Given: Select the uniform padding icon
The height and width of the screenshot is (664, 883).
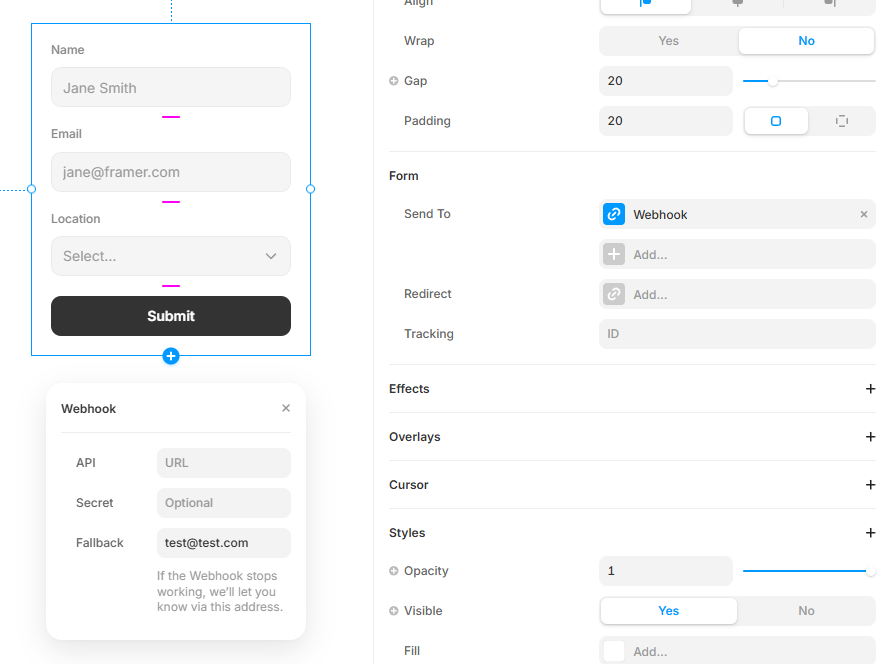Looking at the screenshot, I should (x=776, y=120).
